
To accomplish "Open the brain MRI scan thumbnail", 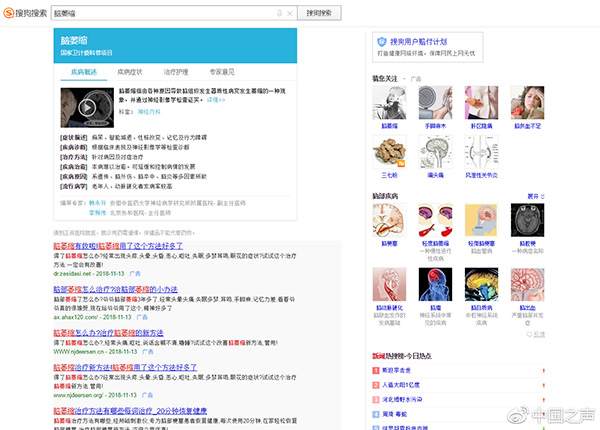I will click(527, 220).
